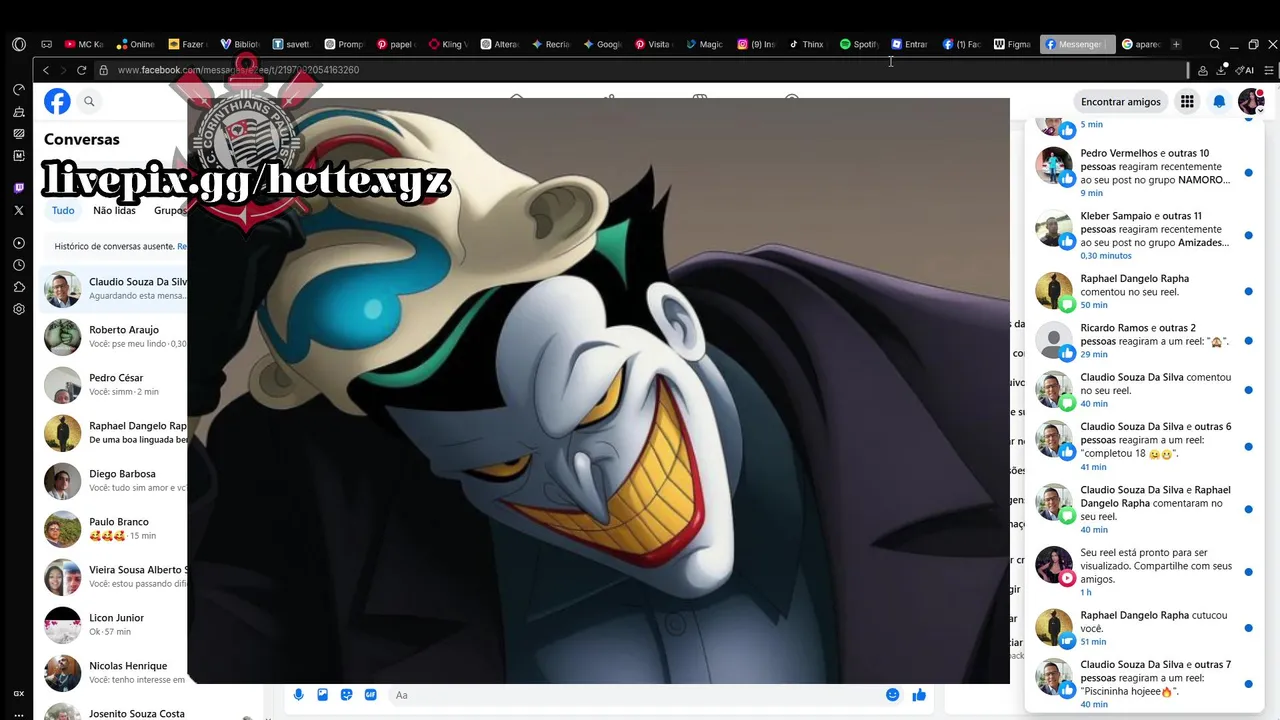Image resolution: width=1280 pixels, height=720 pixels.
Task: Open 'Seu reel está pronto' notification
Action: pyautogui.click(x=1144, y=572)
